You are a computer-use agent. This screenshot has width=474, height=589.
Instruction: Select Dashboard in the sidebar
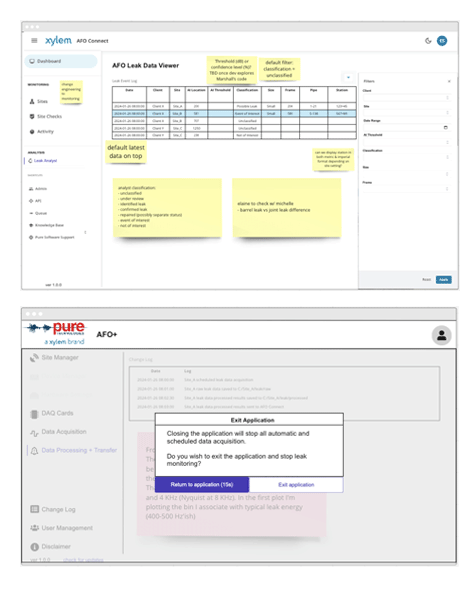(x=61, y=61)
